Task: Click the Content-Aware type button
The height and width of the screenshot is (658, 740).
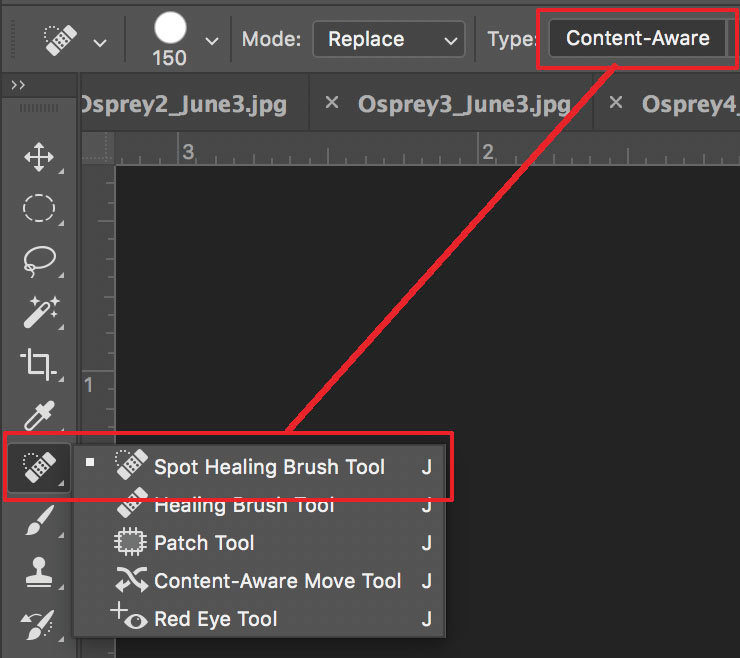Action: [638, 38]
